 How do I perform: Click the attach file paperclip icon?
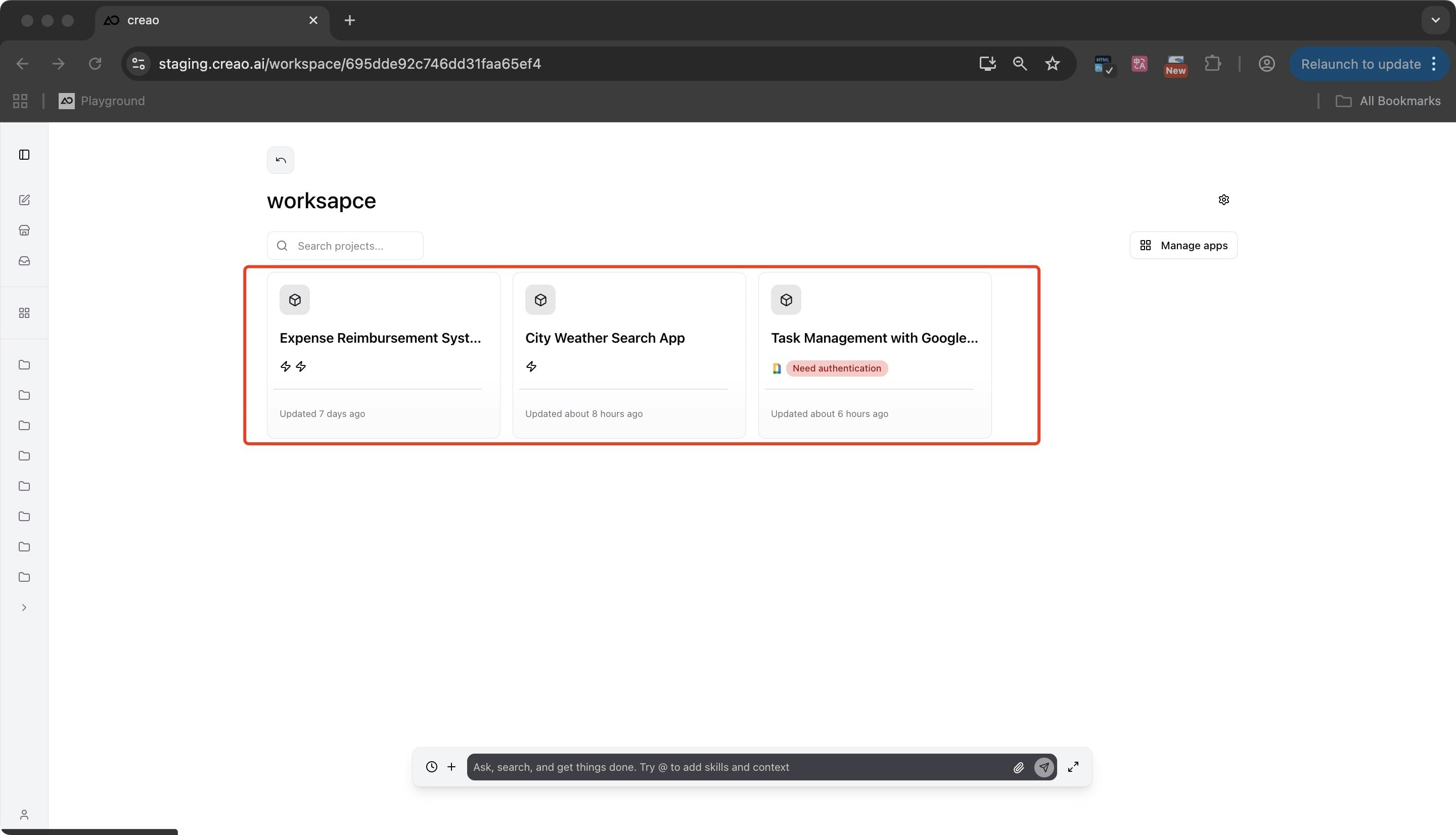(x=1019, y=767)
